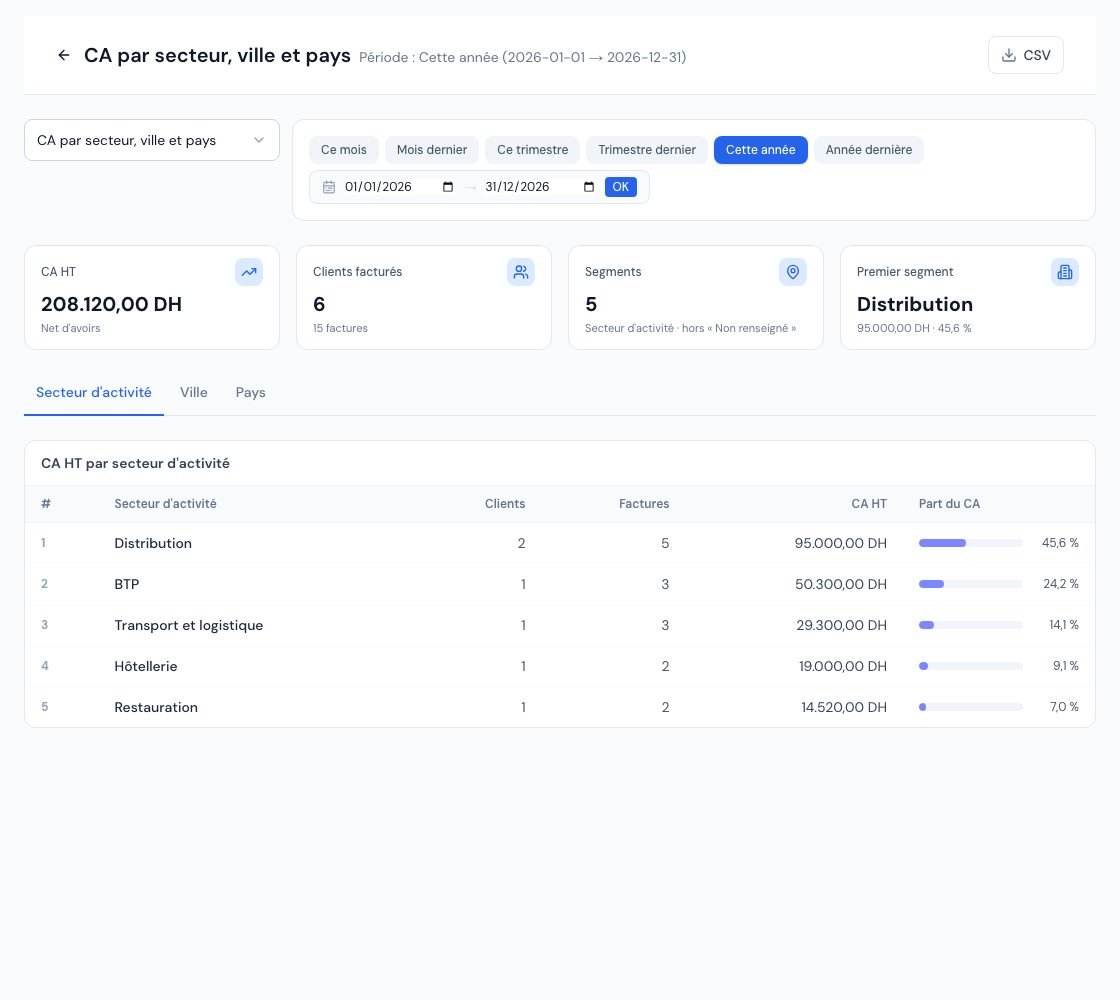Click the Secteur d'activité column header
The height and width of the screenshot is (1000, 1120).
165,504
